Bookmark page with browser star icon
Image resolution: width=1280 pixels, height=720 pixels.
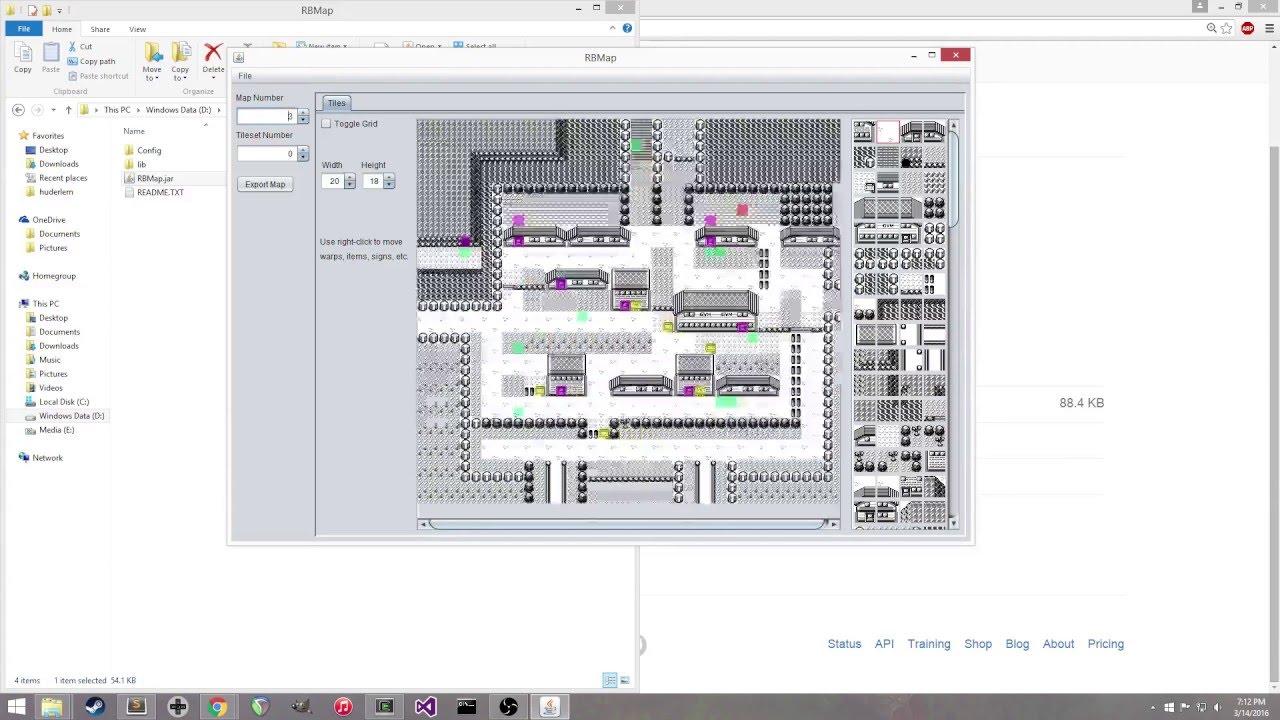coord(1227,29)
